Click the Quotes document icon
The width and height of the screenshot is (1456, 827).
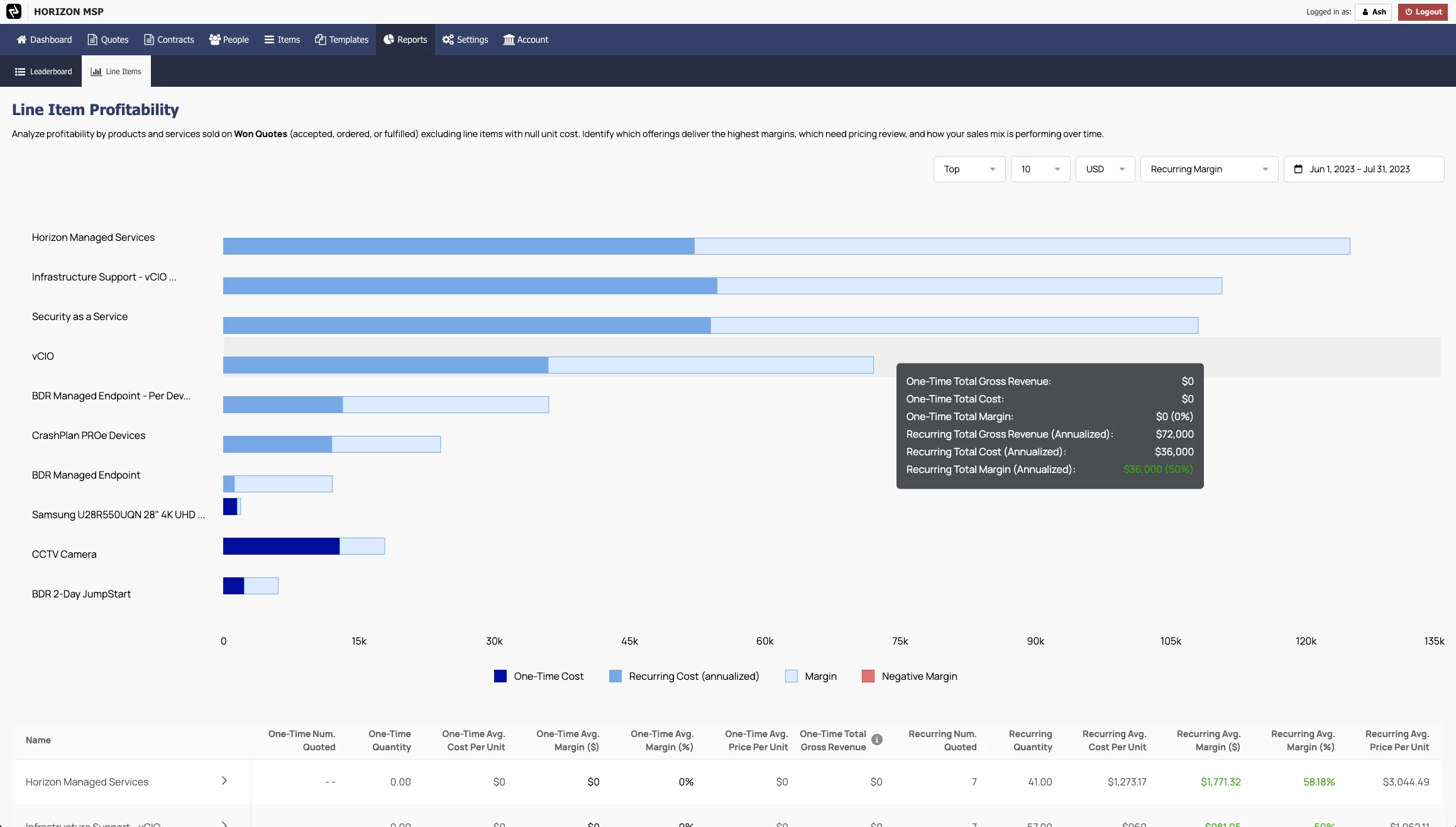[92, 40]
